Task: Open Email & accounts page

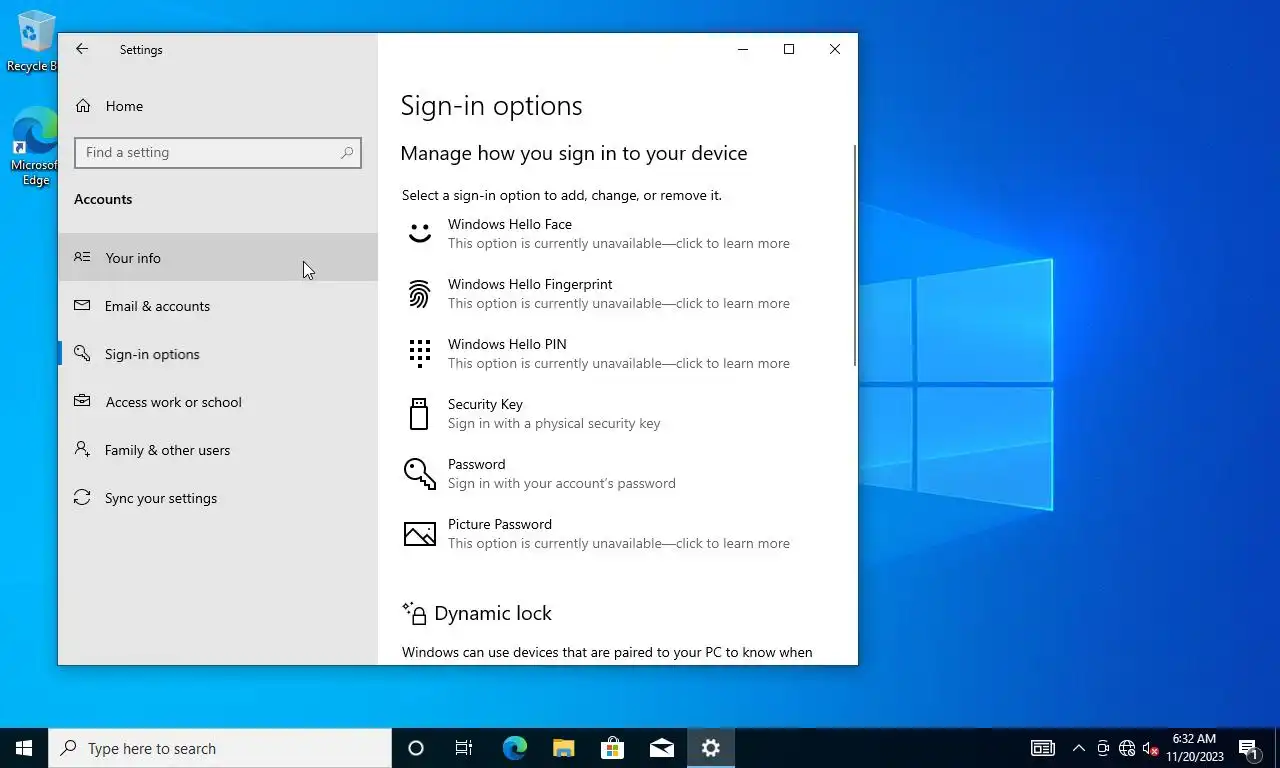Action: point(218,306)
